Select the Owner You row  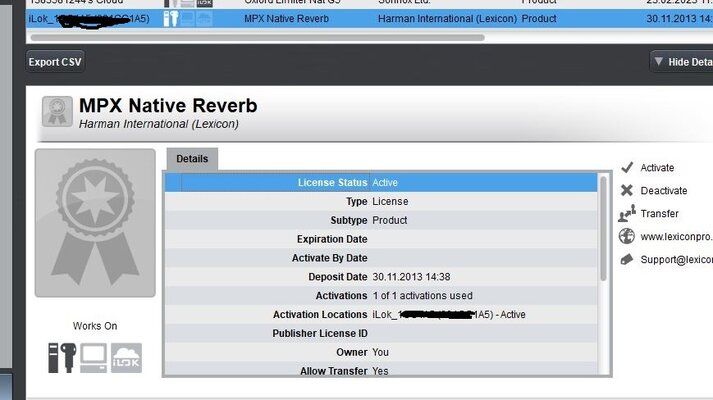(381, 352)
